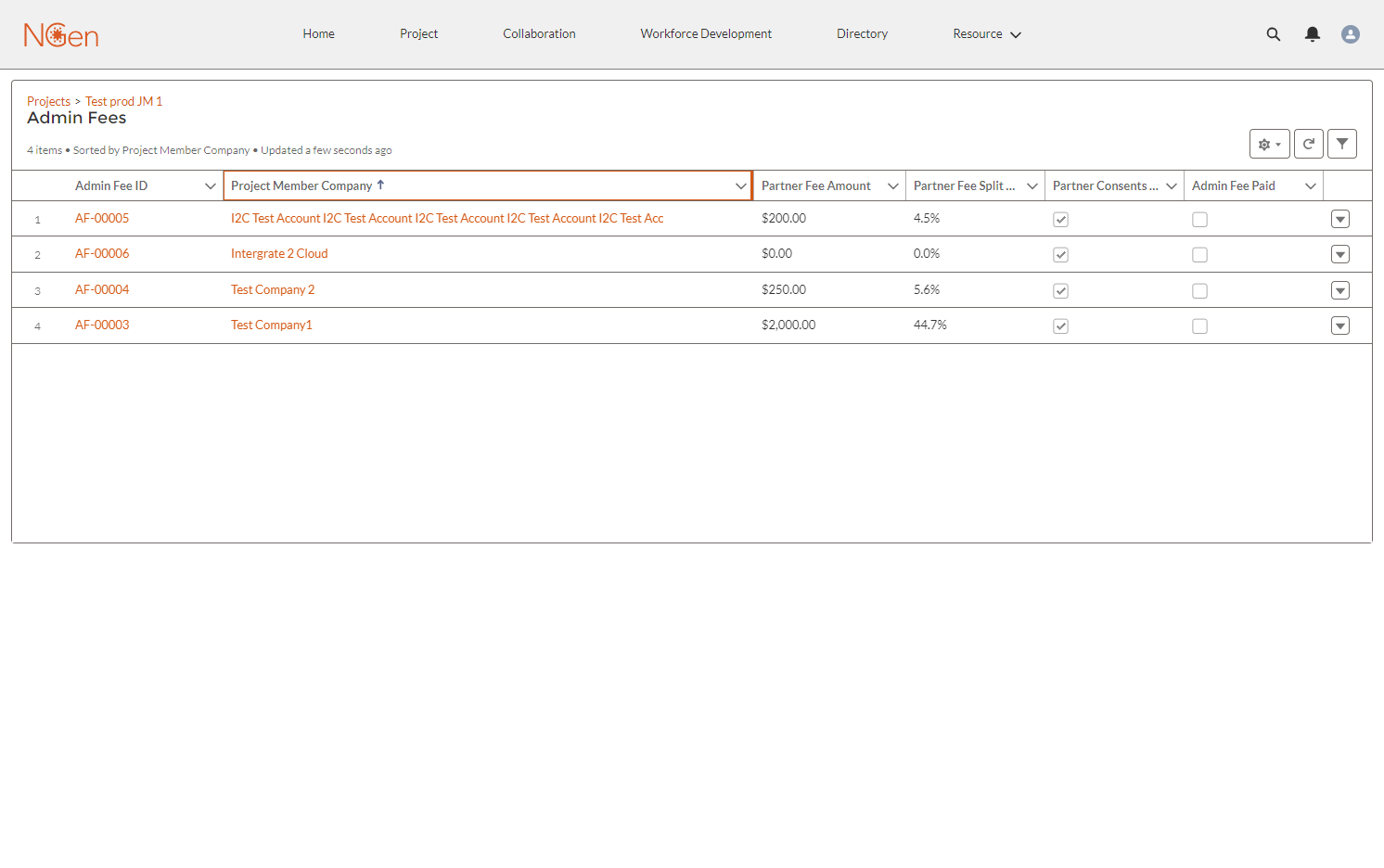Toggle Admin Fee Paid checkbox for AF-00005
This screenshot has width=1384, height=868.
pos(1200,220)
